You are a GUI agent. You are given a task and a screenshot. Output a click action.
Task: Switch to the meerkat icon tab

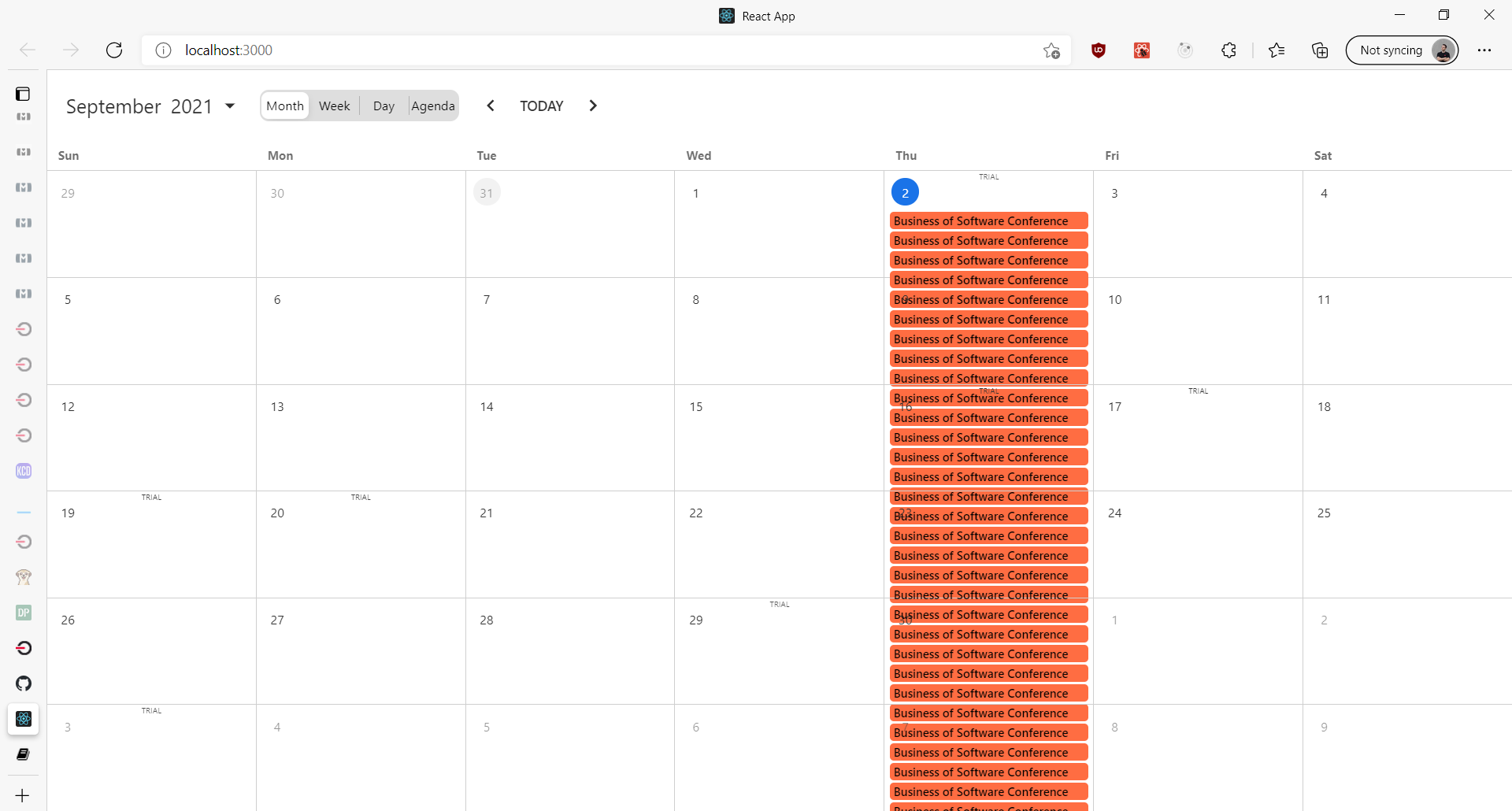pos(24,577)
